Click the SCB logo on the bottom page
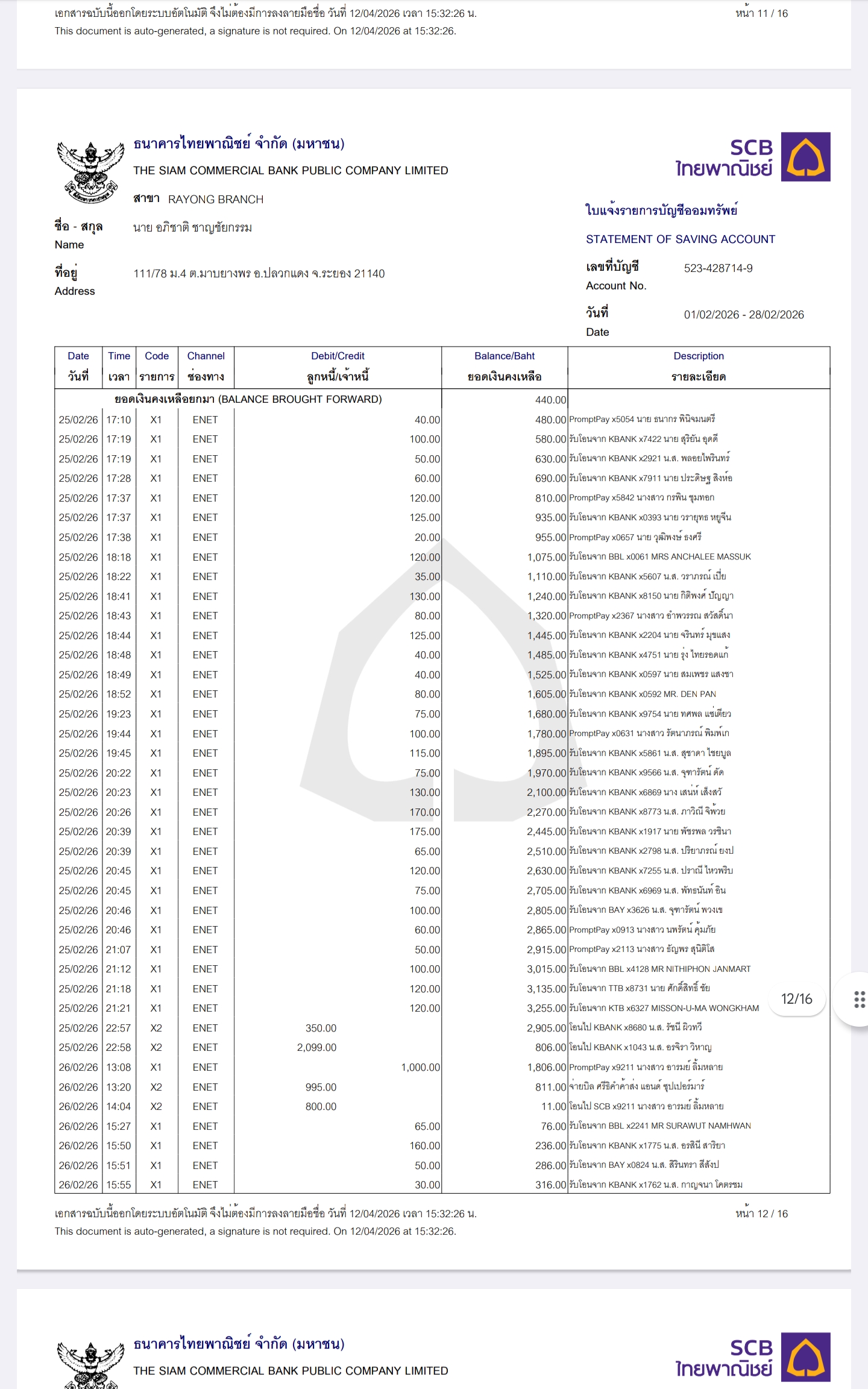The image size is (868, 1389). (805, 1356)
